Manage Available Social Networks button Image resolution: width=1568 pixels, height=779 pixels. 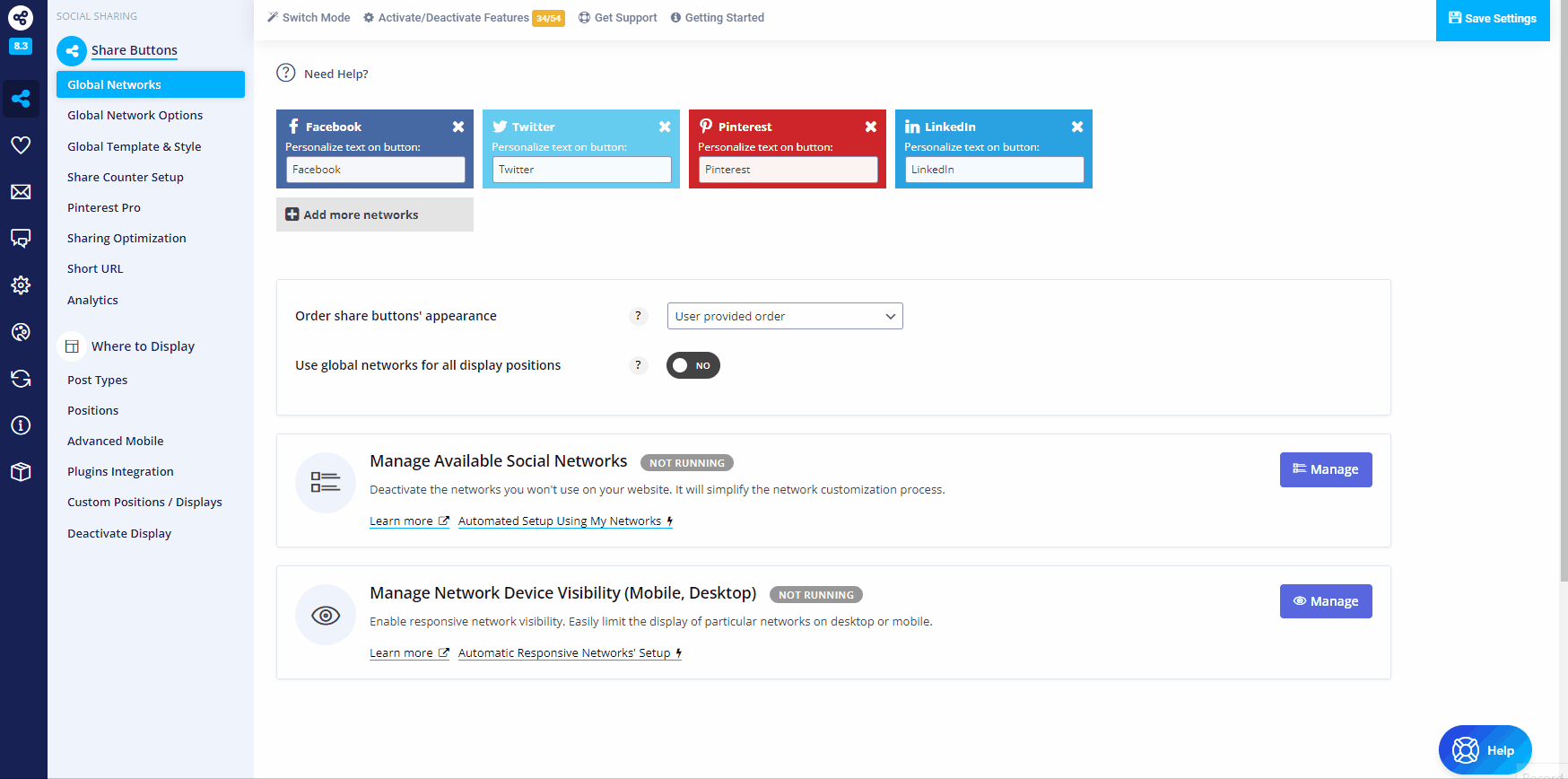coord(1325,469)
